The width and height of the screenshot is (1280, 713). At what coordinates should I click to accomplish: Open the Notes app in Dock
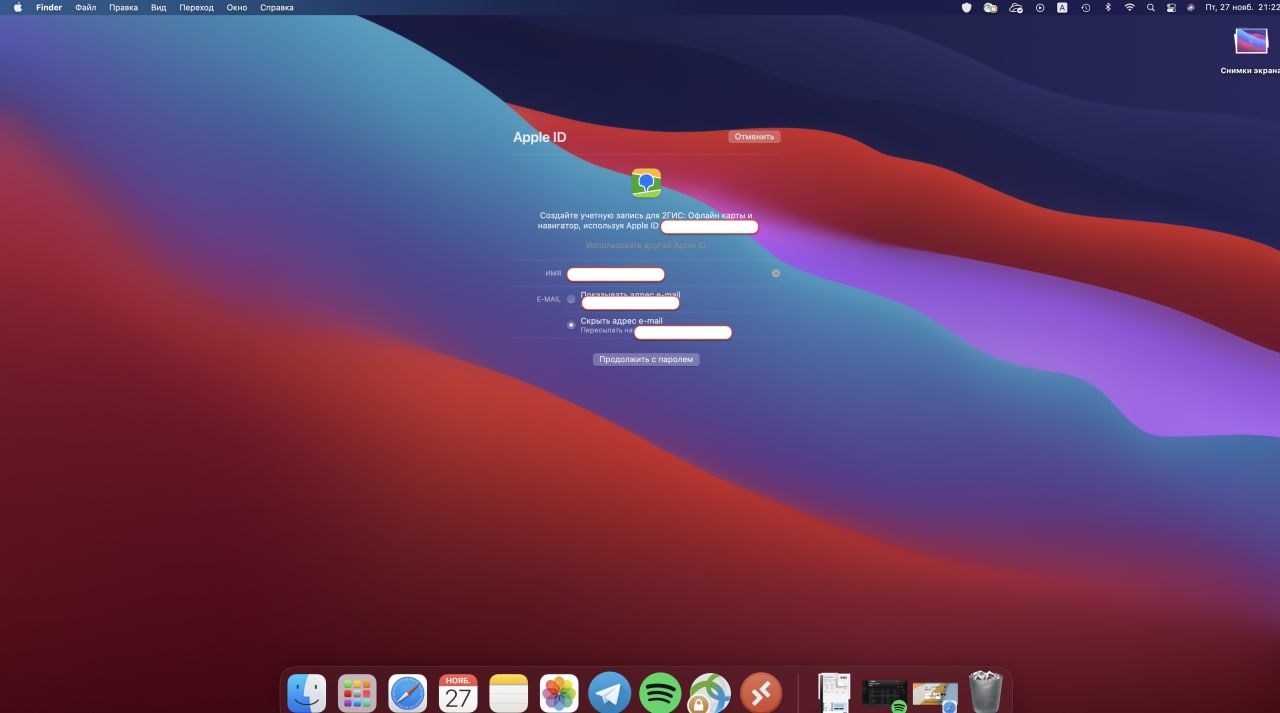click(508, 692)
